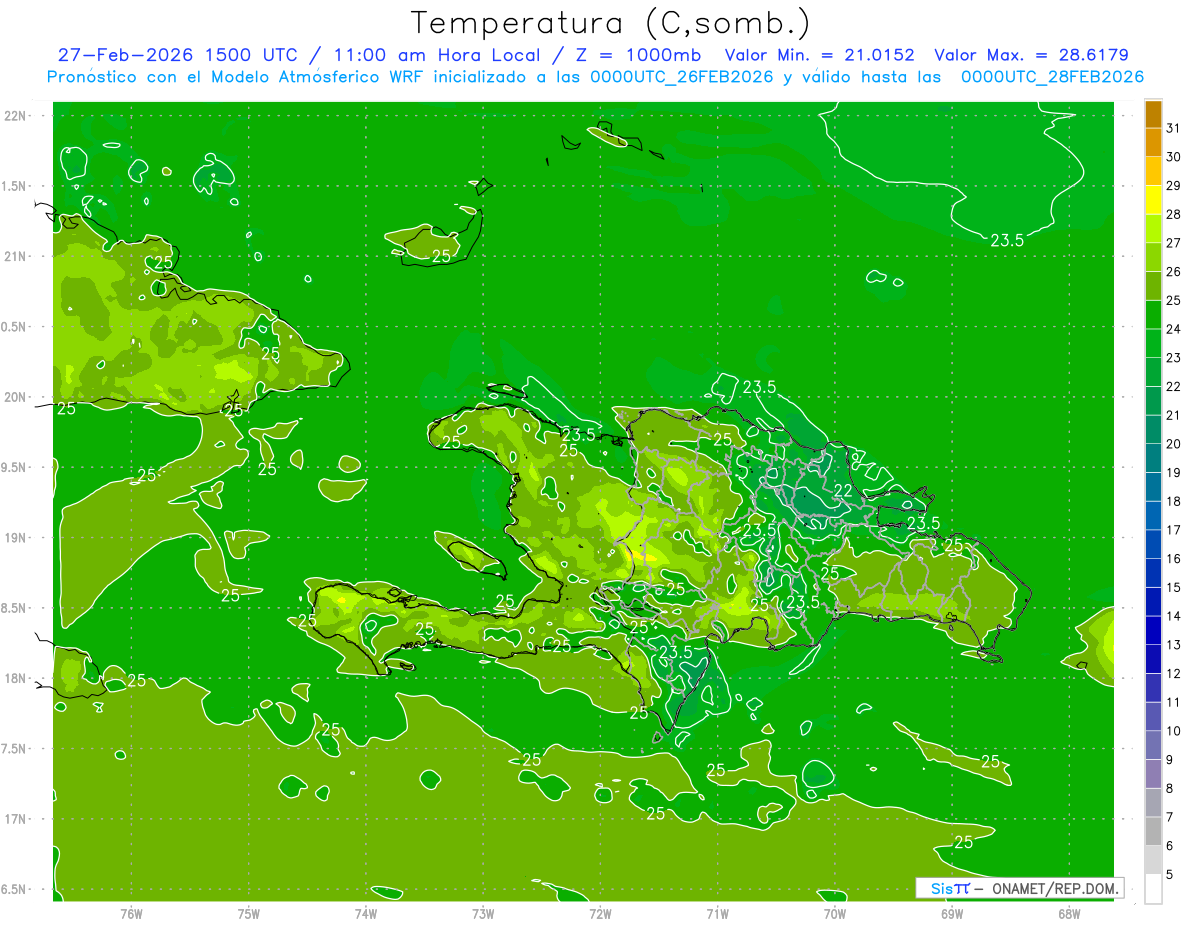Click the '21N' latitude label
Viewport: 1200px width, 927px height.
[14, 257]
